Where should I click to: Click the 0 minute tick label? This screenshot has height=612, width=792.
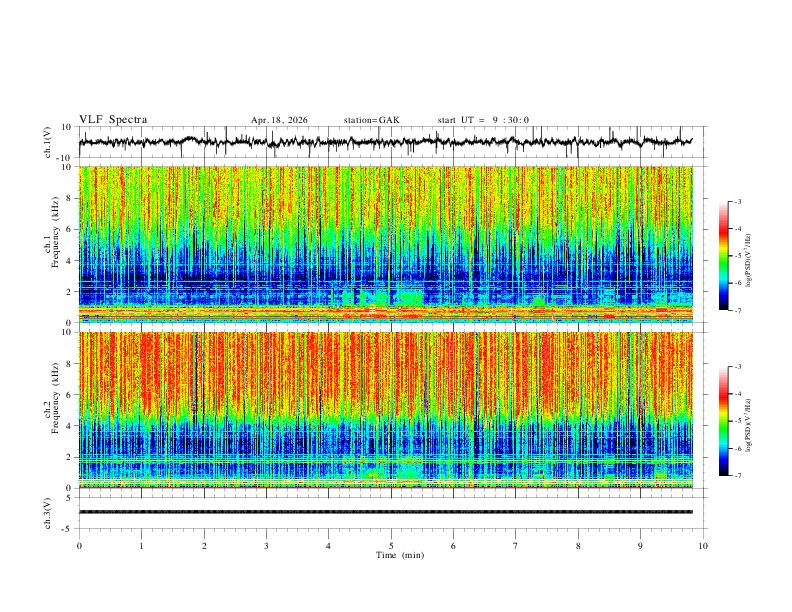(79, 546)
